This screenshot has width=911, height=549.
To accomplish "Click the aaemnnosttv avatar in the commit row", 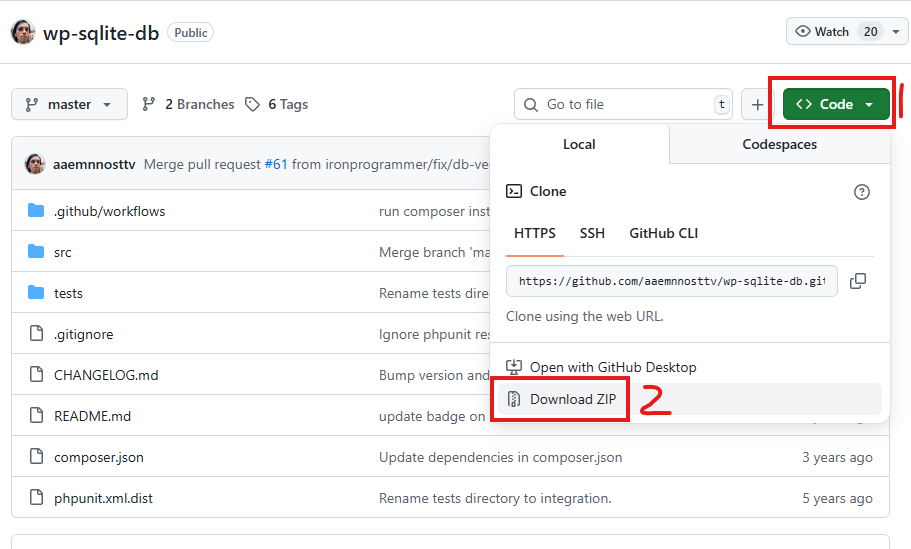I will 35,164.
